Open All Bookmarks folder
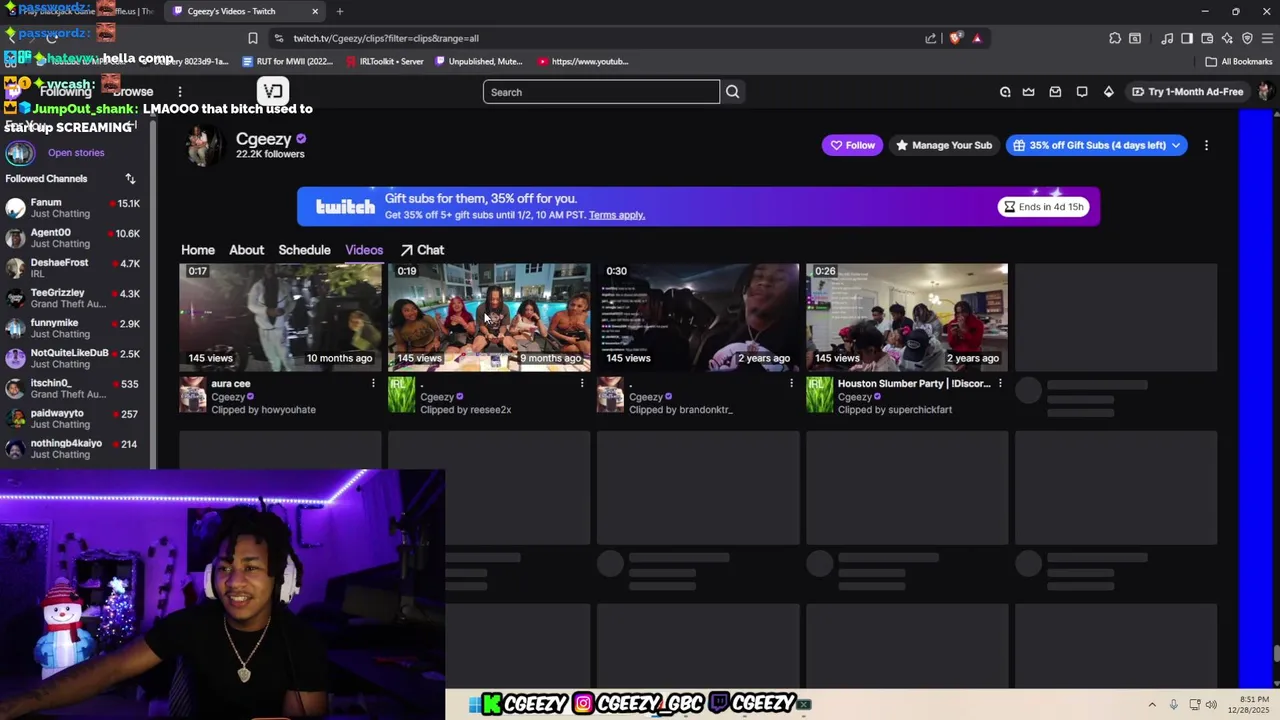1280x720 pixels. 1238,61
